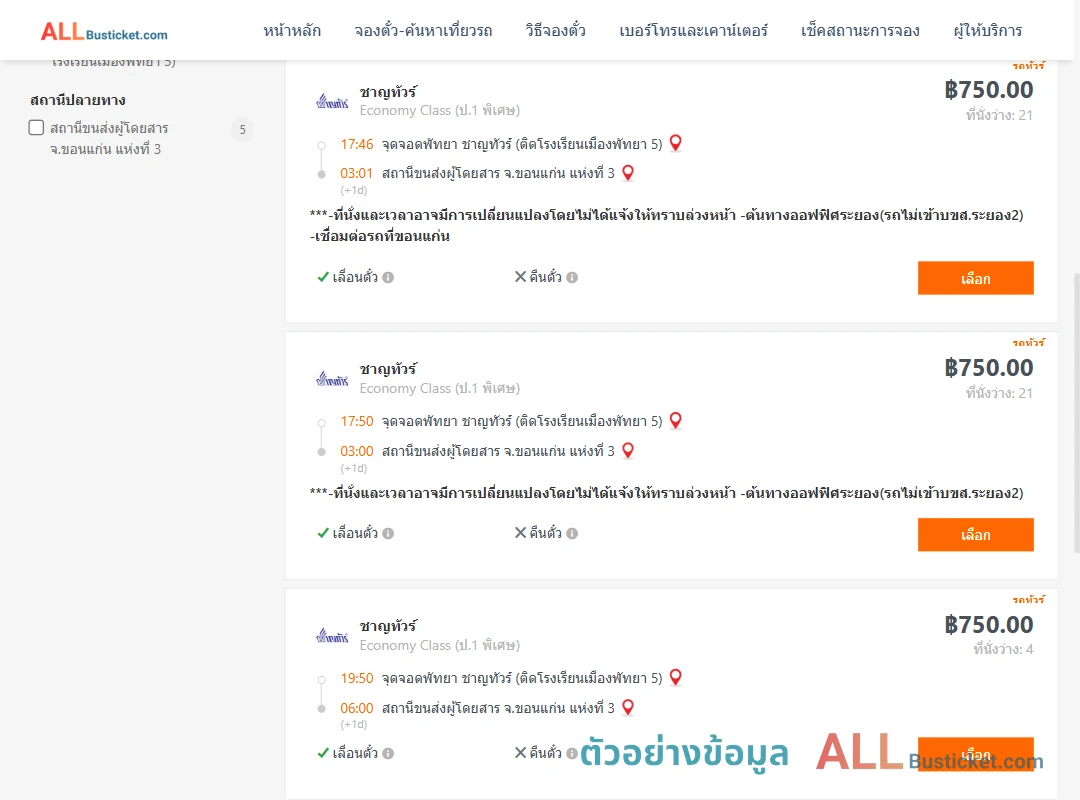Click ฿750.00 price on 17:50 trip
The height and width of the screenshot is (800, 1080).
988,367
